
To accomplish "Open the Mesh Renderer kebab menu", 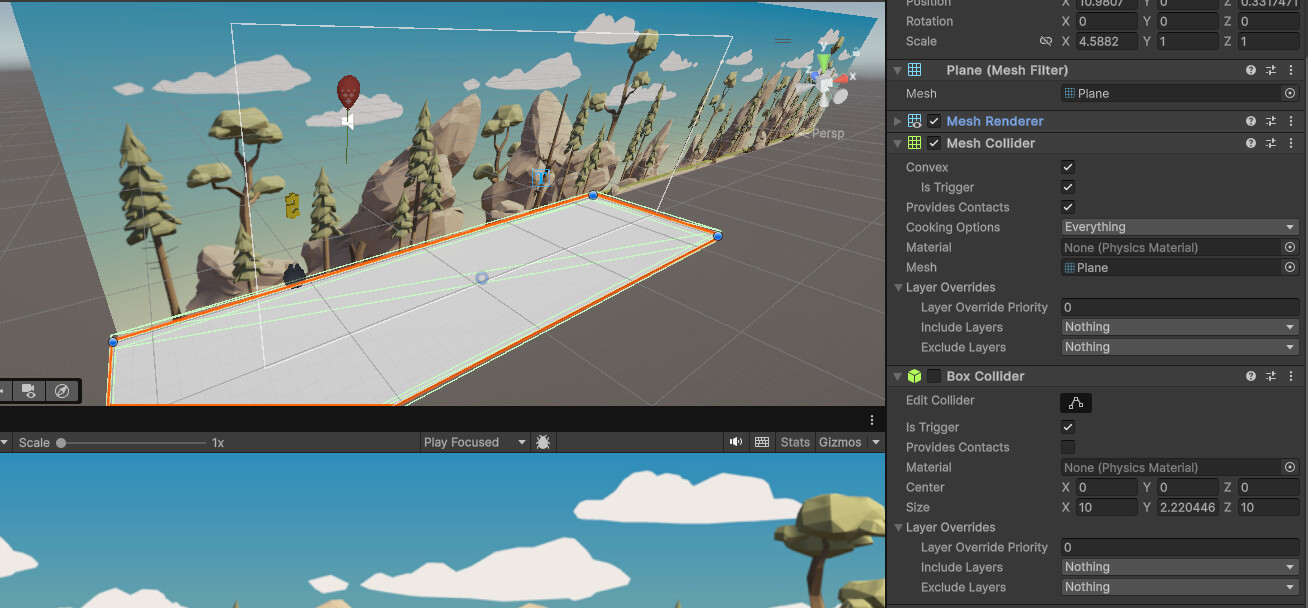I will coord(1291,120).
